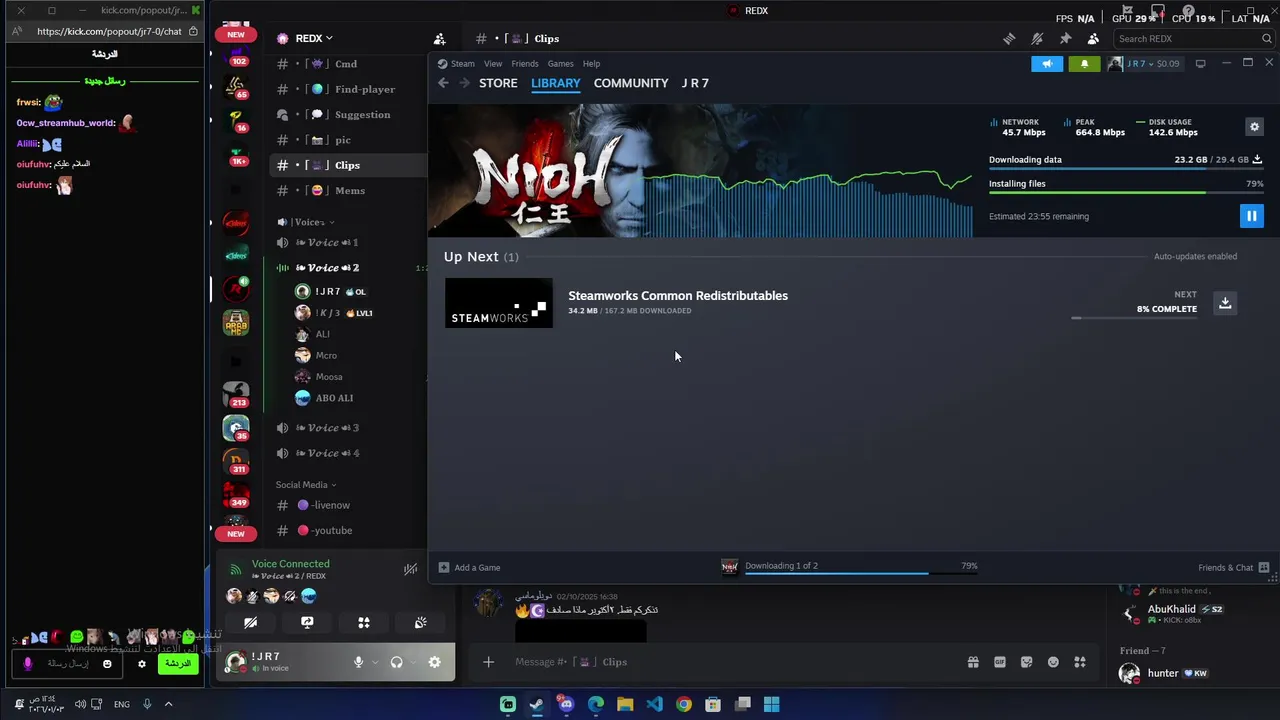Open Kick chat emoji picker
This screenshot has width=1280, height=720.
click(x=107, y=664)
